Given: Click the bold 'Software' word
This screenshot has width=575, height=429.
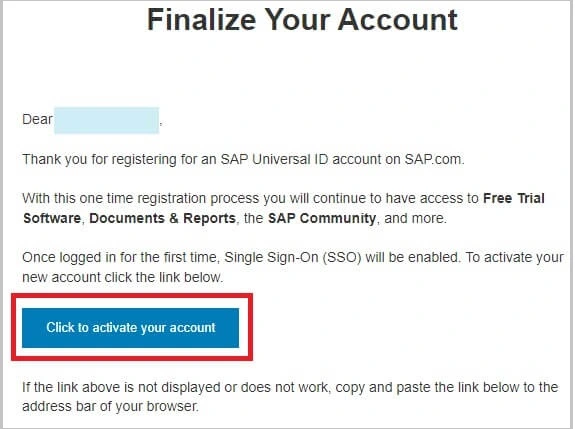Looking at the screenshot, I should point(52,219).
